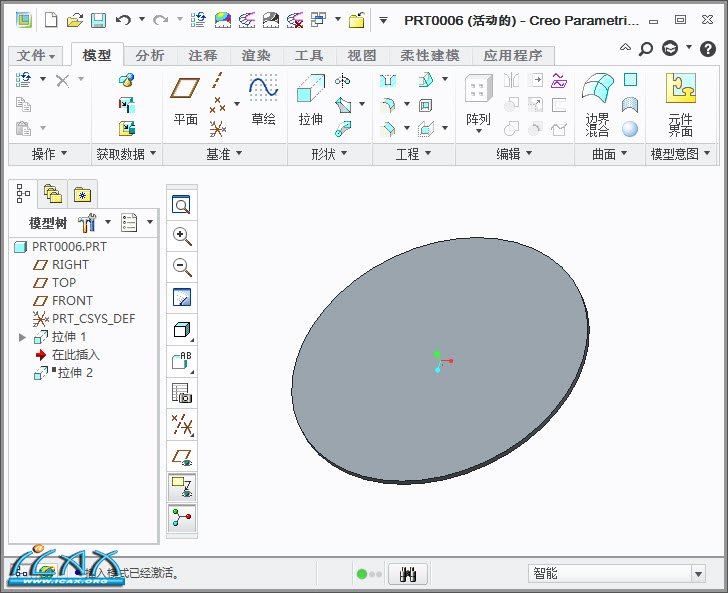Open the 阵列 (Pattern) tool
Screen dimensions: 728x593
point(478,100)
